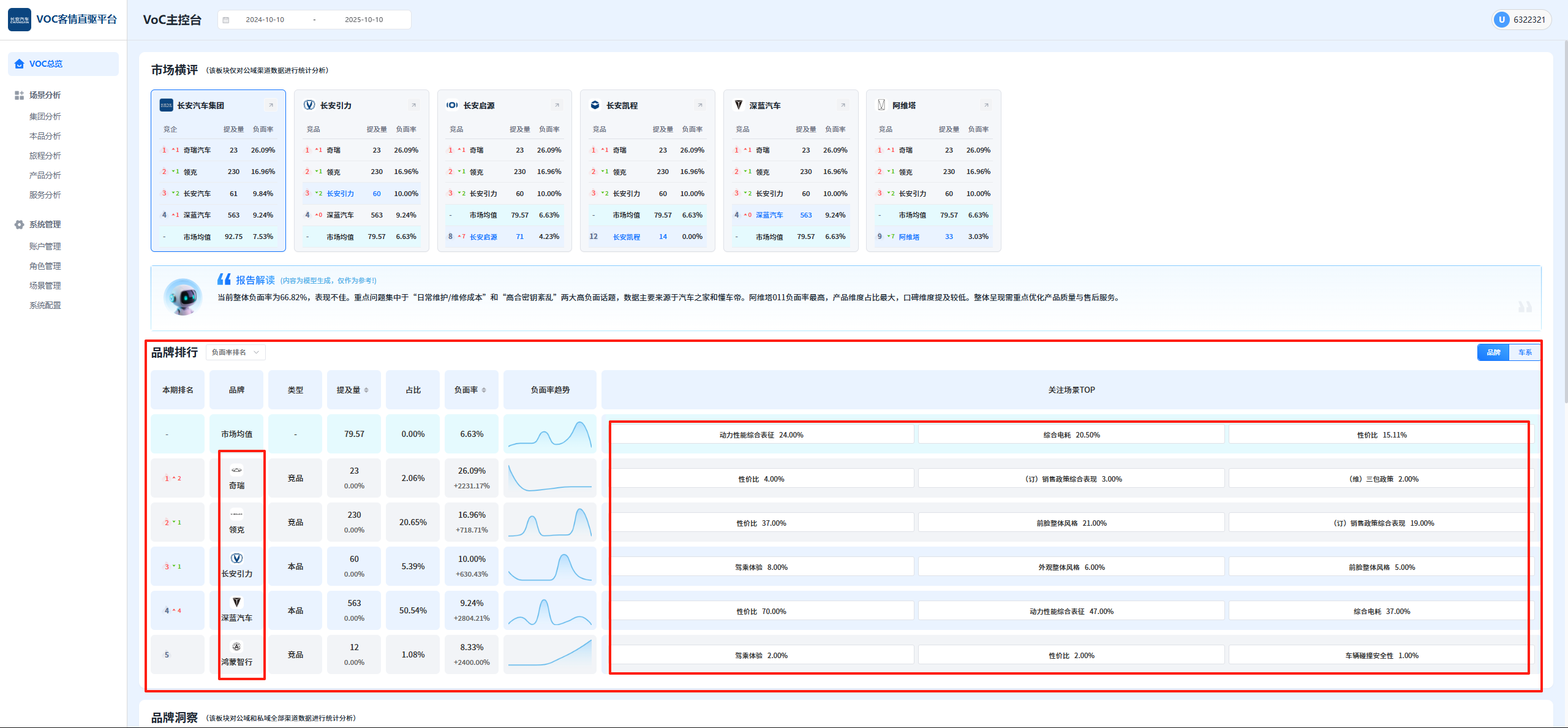Click the 奇瑞 row negative-rate trend chart
Viewport: 1568px width, 728px height.
(x=549, y=478)
